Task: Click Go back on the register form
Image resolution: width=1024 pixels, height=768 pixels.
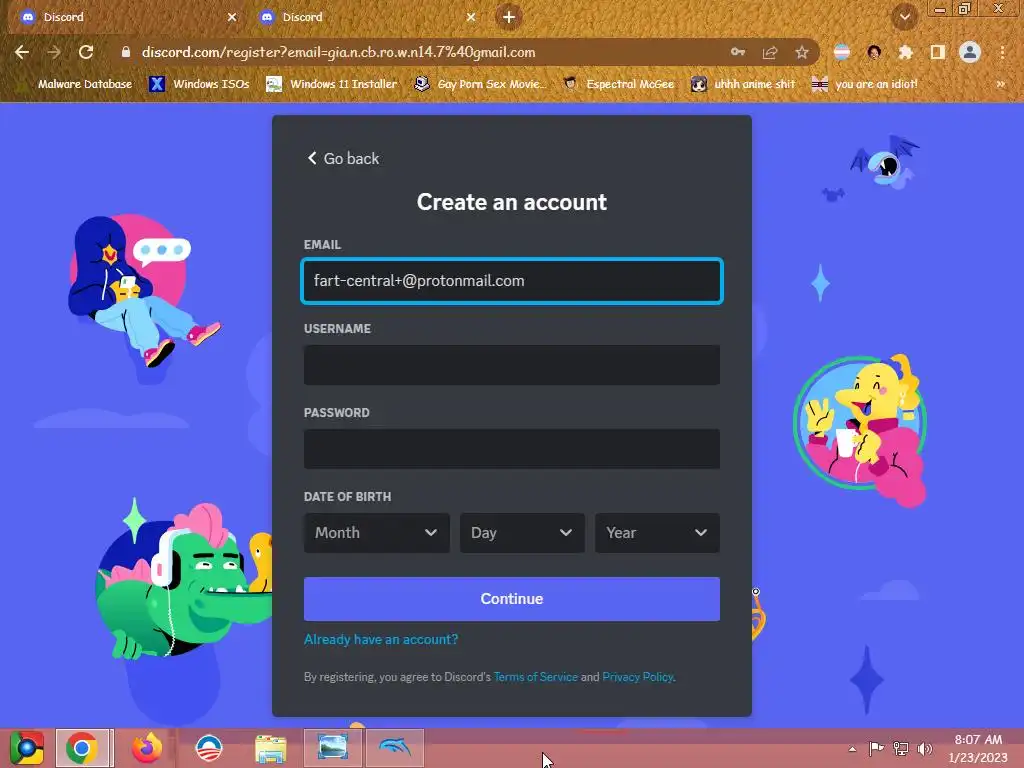Action: pos(343,159)
